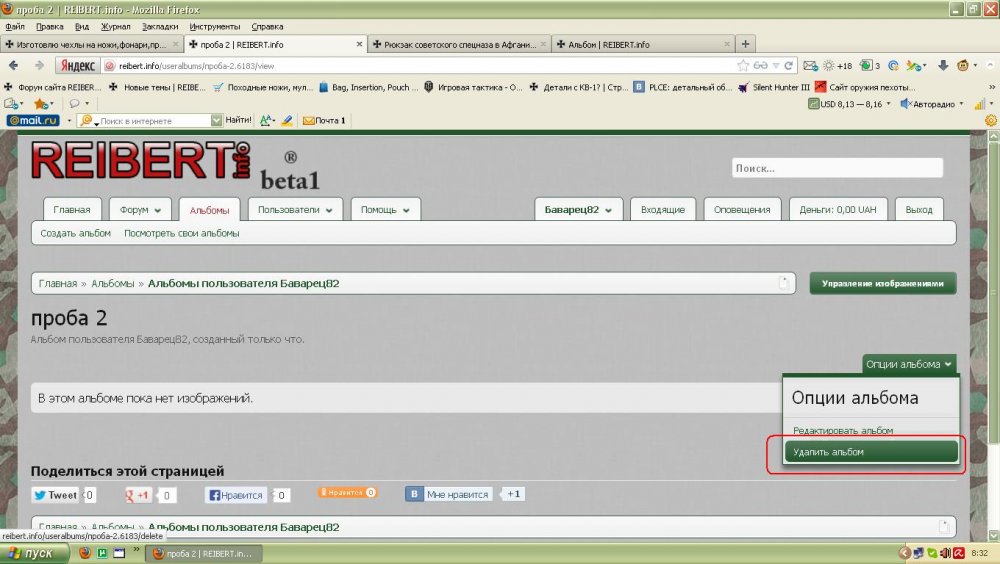The image size is (1000, 564).
Task: Expand the Помощь dropdown
Action: [385, 210]
